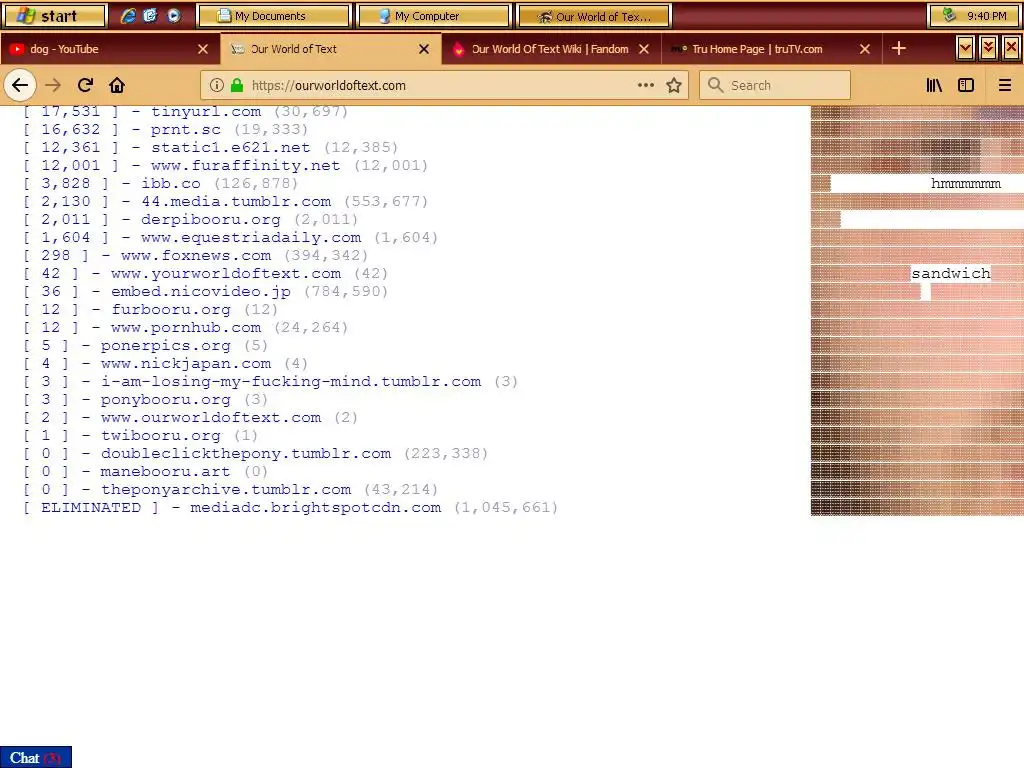Open the twibooru.org link
This screenshot has width=1024, height=768.
point(161,436)
